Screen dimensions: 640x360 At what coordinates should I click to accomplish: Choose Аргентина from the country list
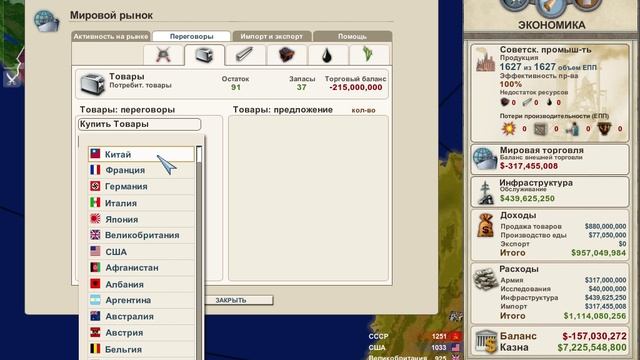tap(141, 300)
